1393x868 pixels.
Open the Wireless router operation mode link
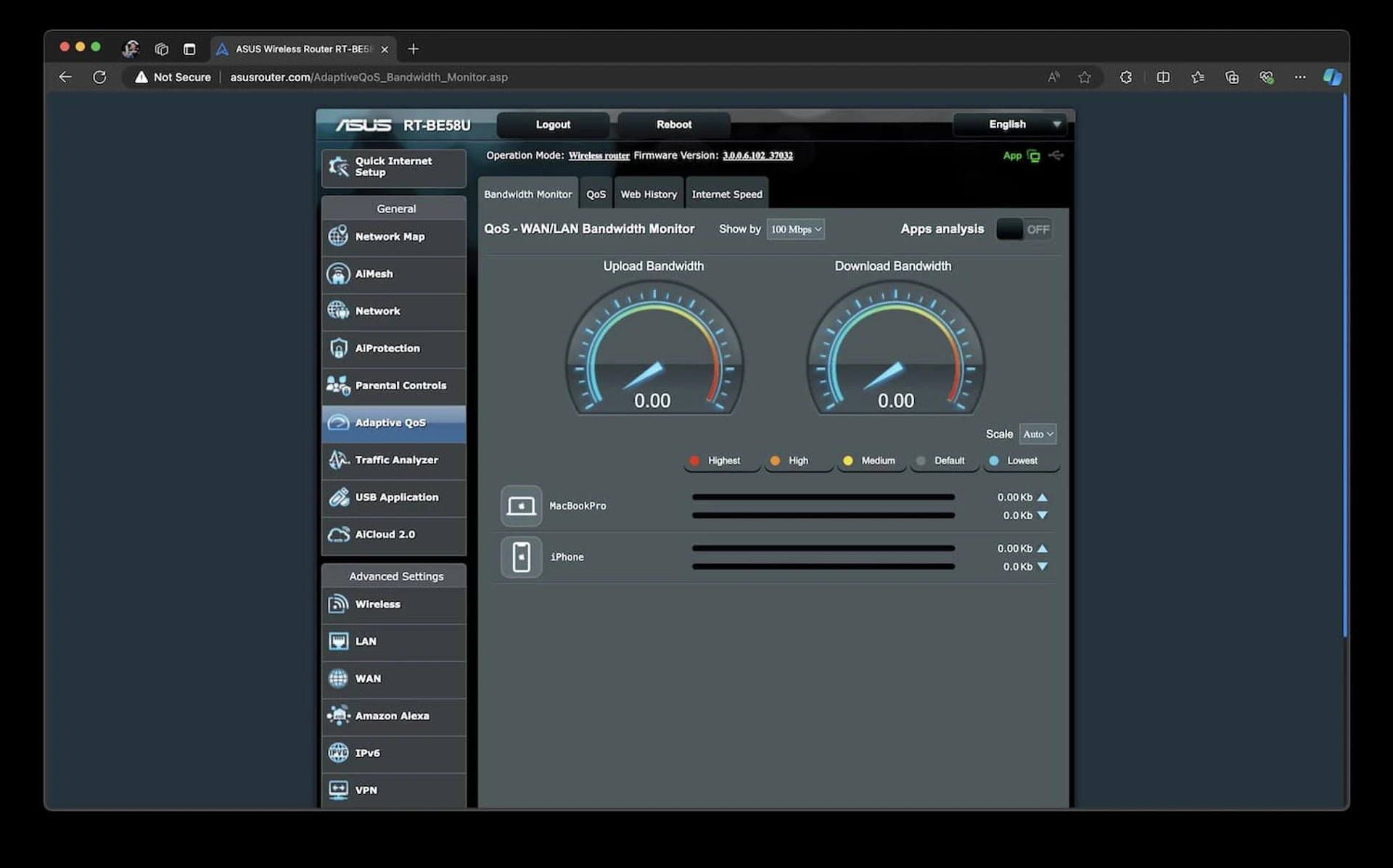[599, 156]
